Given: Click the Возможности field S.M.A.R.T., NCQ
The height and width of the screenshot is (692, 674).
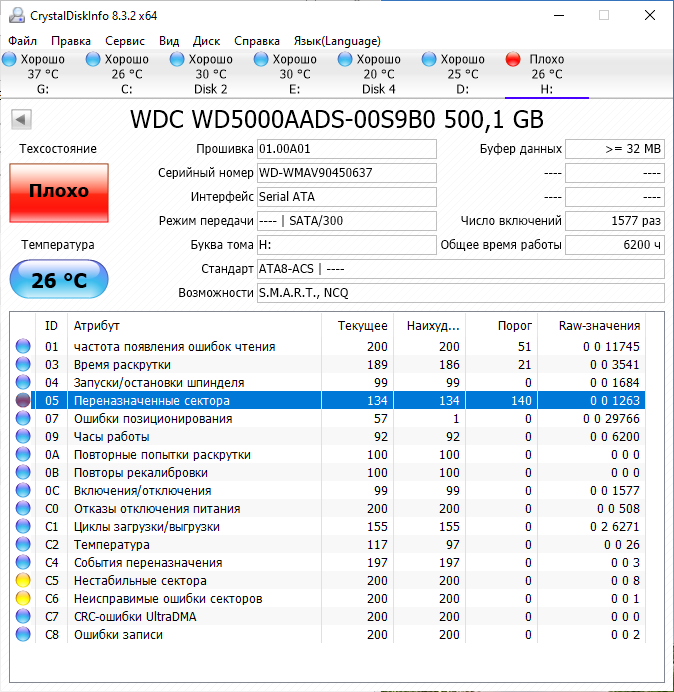Looking at the screenshot, I should point(460,293).
